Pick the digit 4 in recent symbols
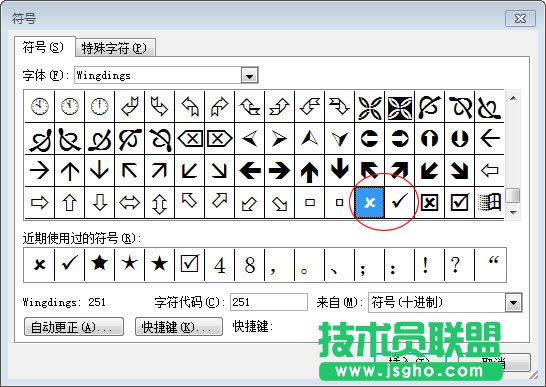The width and height of the screenshot is (546, 387). pyautogui.click(x=220, y=264)
